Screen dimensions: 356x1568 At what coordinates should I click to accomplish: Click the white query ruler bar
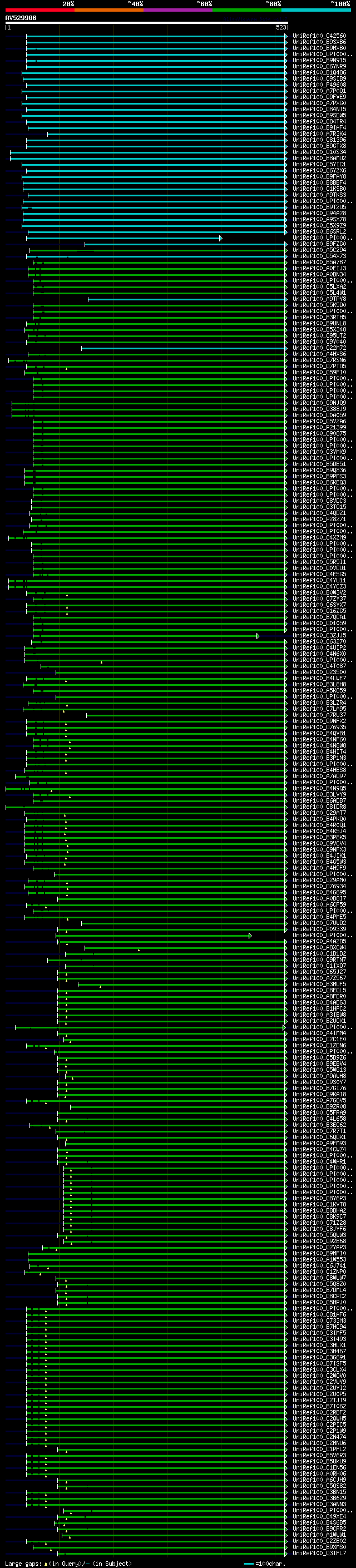(x=146, y=23)
